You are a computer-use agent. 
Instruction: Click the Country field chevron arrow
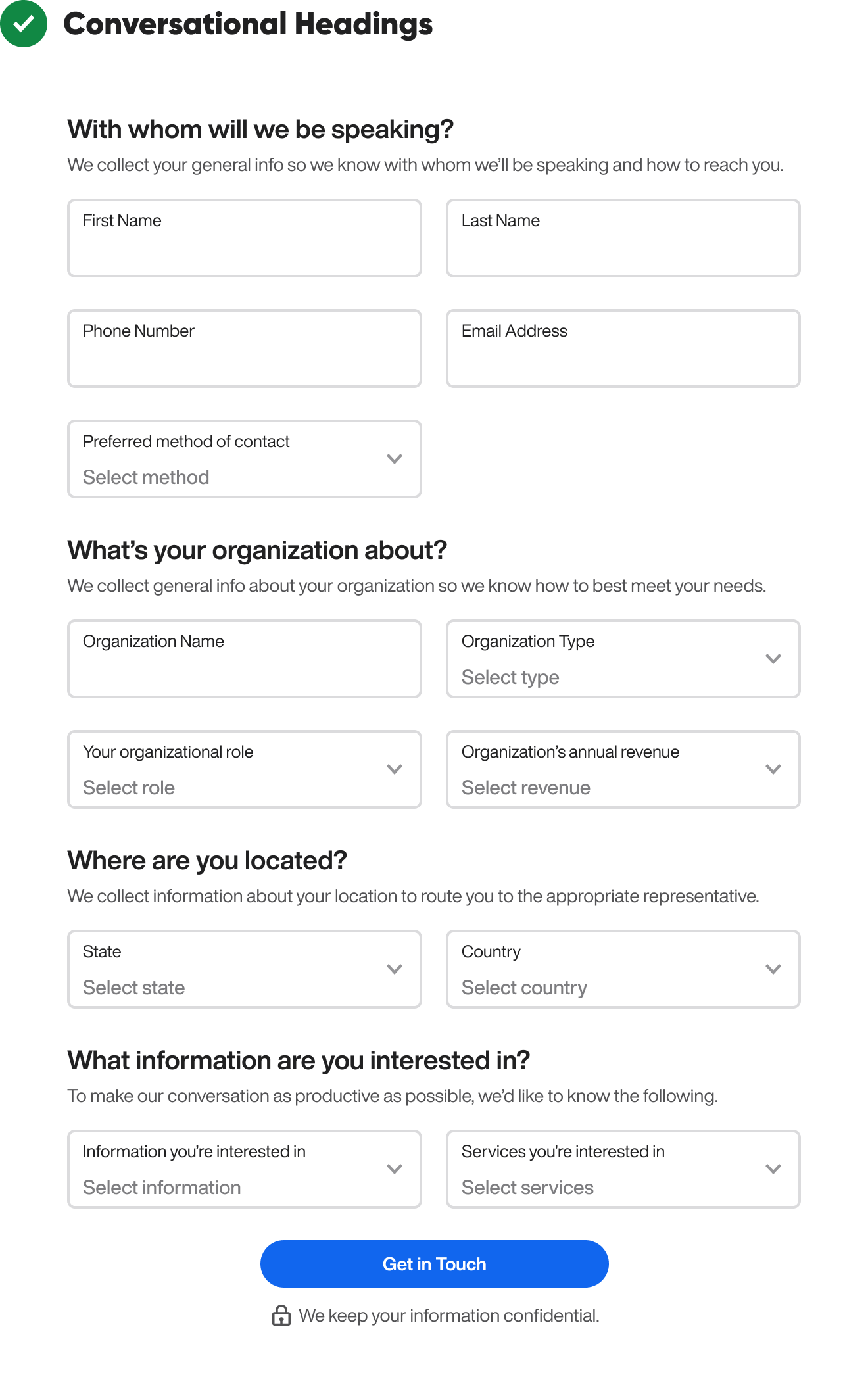(773, 969)
